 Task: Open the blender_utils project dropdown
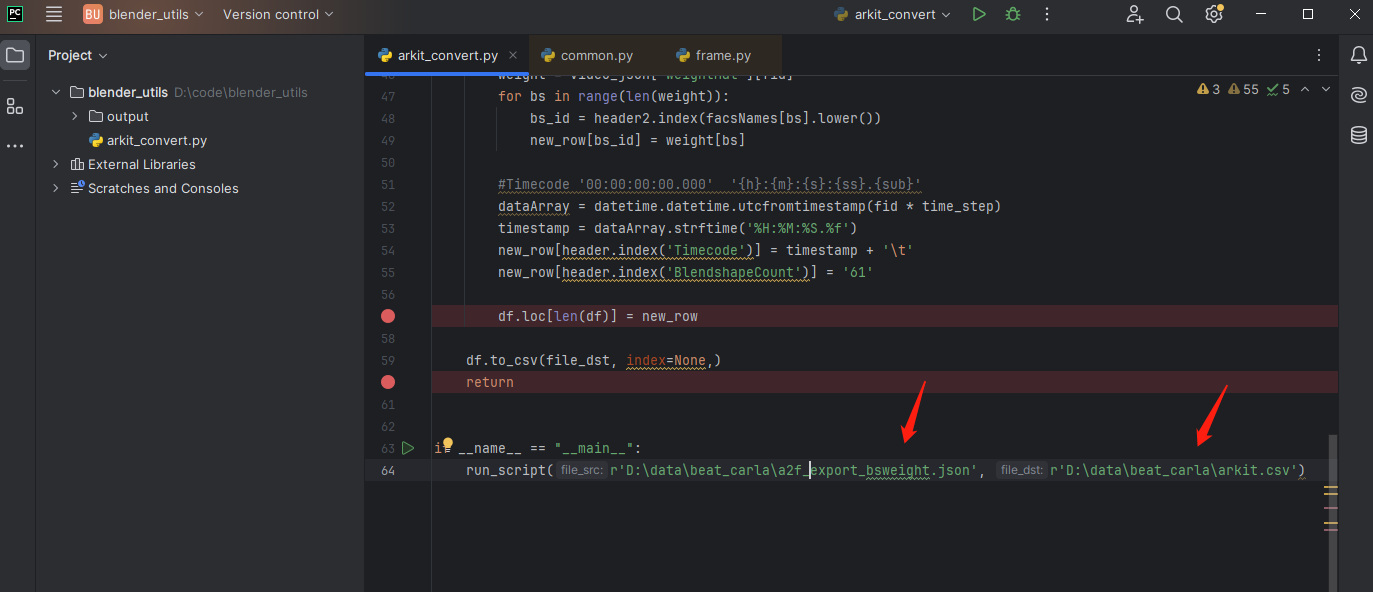(144, 14)
